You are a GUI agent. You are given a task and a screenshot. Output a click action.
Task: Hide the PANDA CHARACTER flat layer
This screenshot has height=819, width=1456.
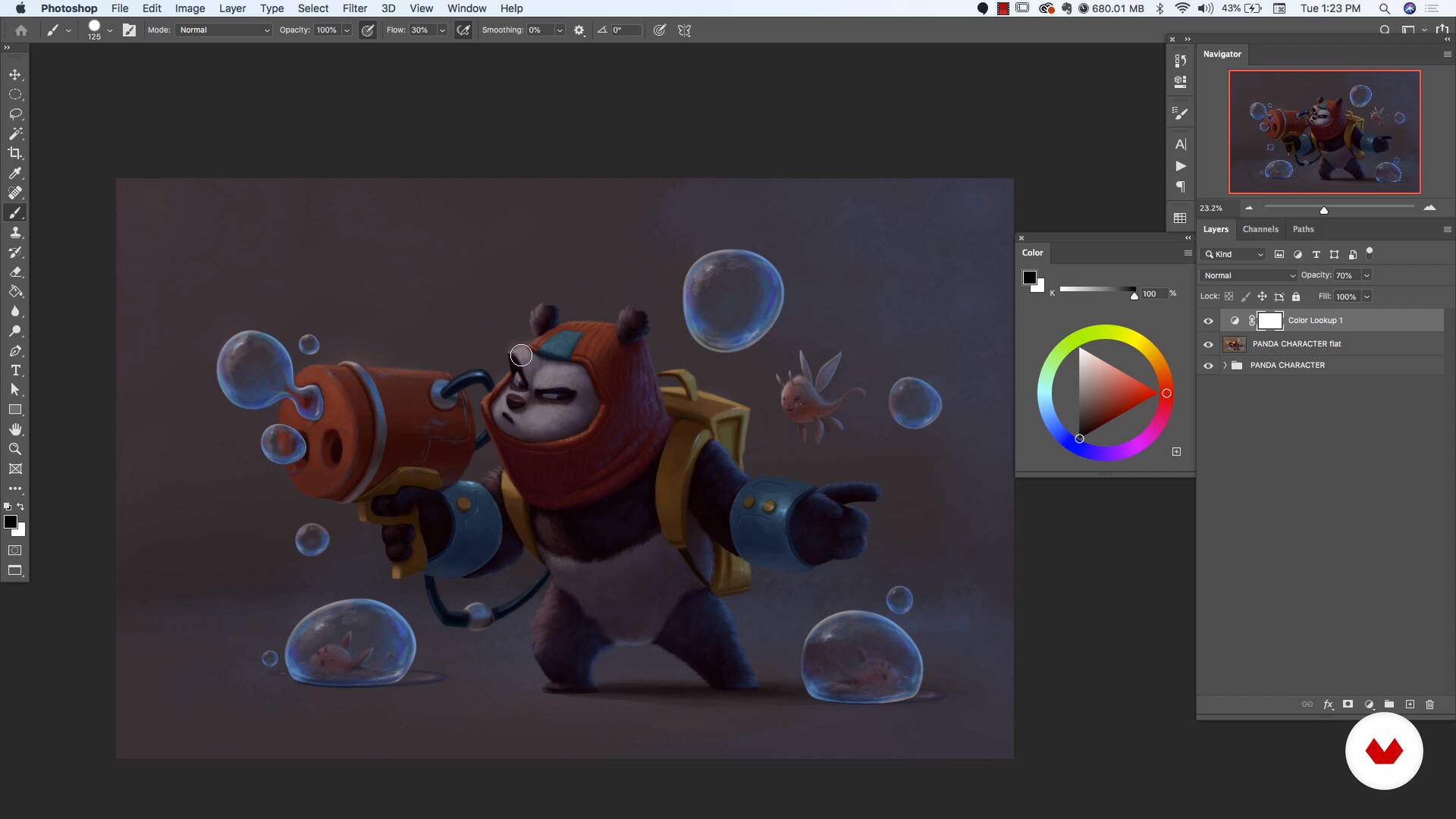[1208, 344]
